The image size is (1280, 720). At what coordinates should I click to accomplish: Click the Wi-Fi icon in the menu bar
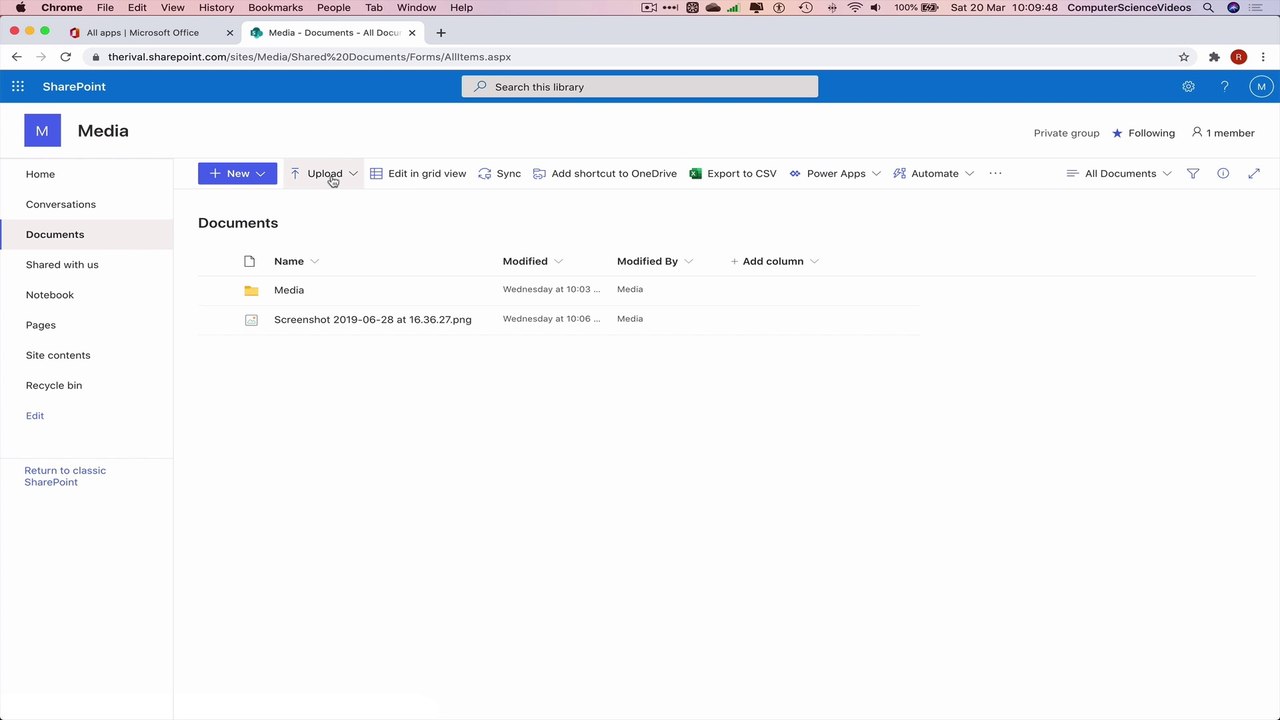coord(855,7)
